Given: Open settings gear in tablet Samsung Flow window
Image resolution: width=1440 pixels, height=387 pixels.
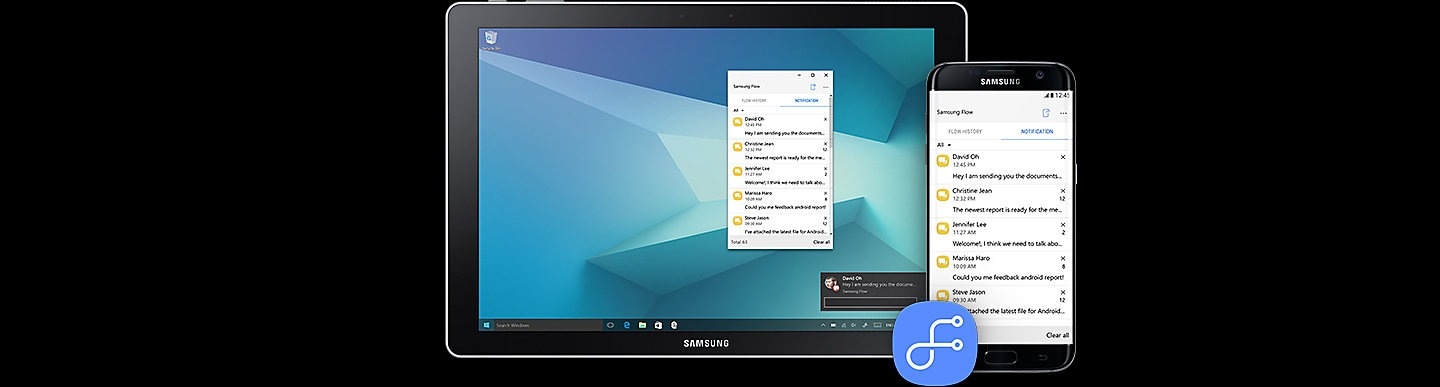Looking at the screenshot, I should 812,75.
